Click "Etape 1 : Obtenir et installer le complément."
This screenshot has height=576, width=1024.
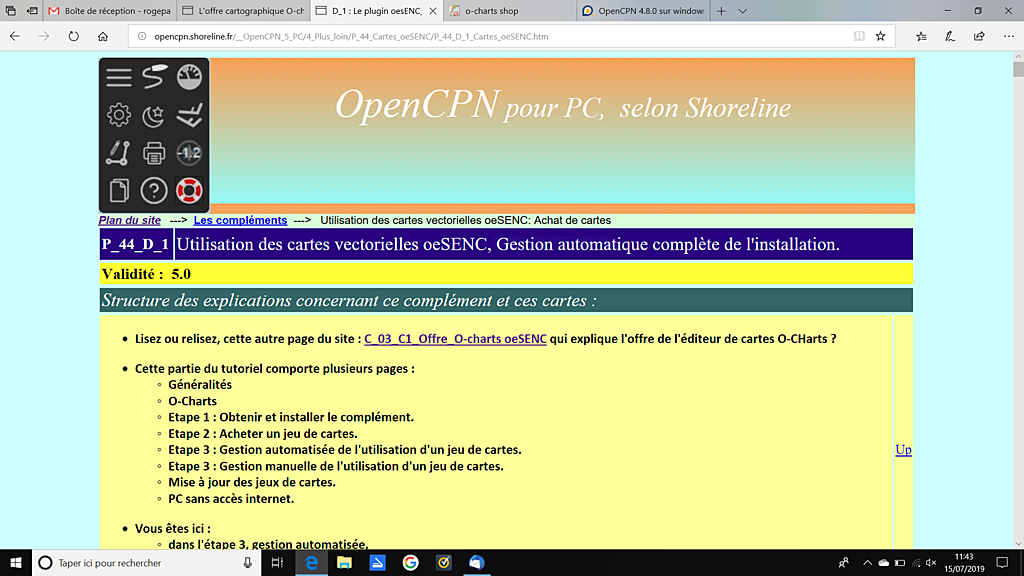(x=291, y=417)
